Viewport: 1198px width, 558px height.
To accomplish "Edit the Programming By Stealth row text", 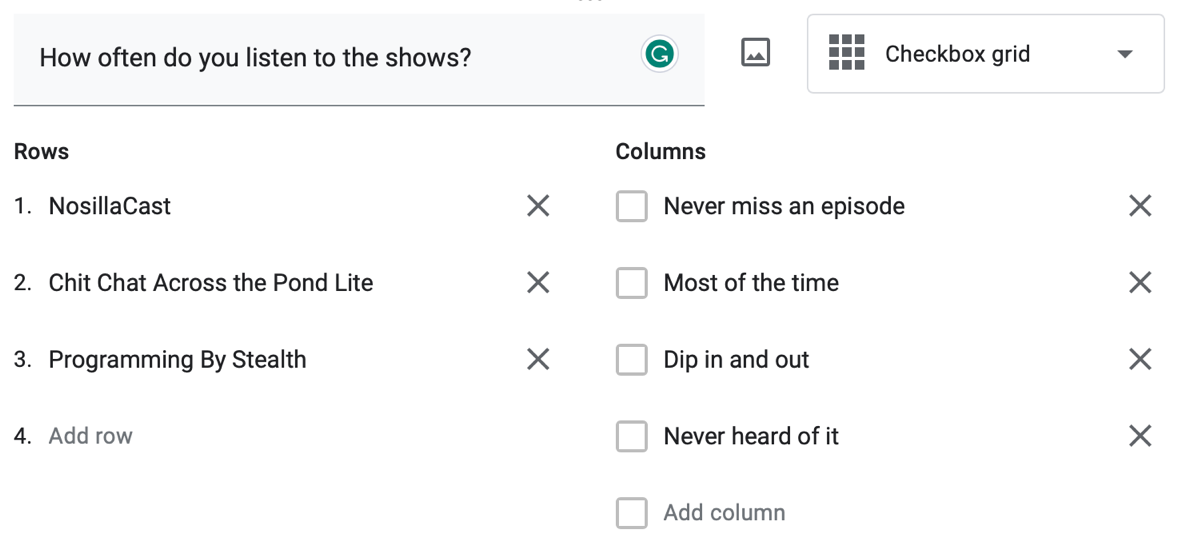I will (177, 359).
